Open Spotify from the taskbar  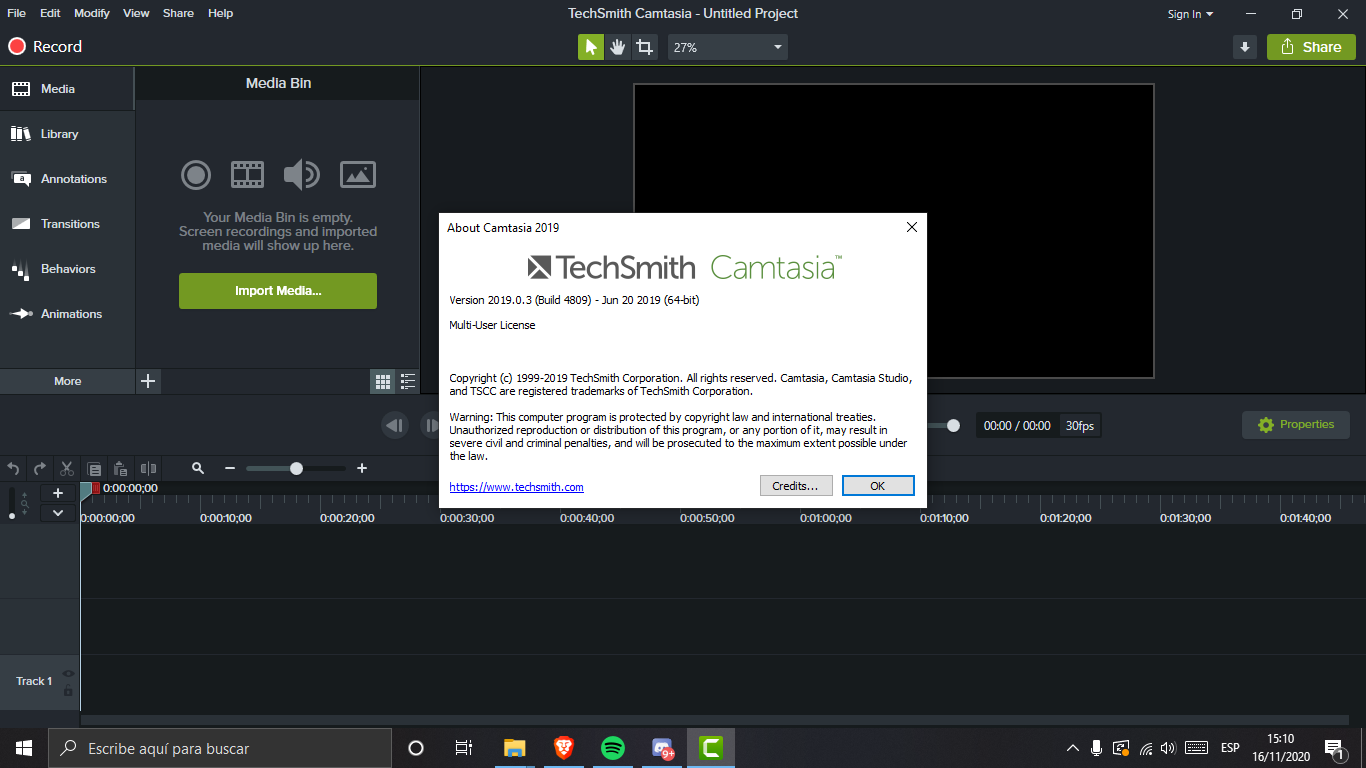[613, 748]
